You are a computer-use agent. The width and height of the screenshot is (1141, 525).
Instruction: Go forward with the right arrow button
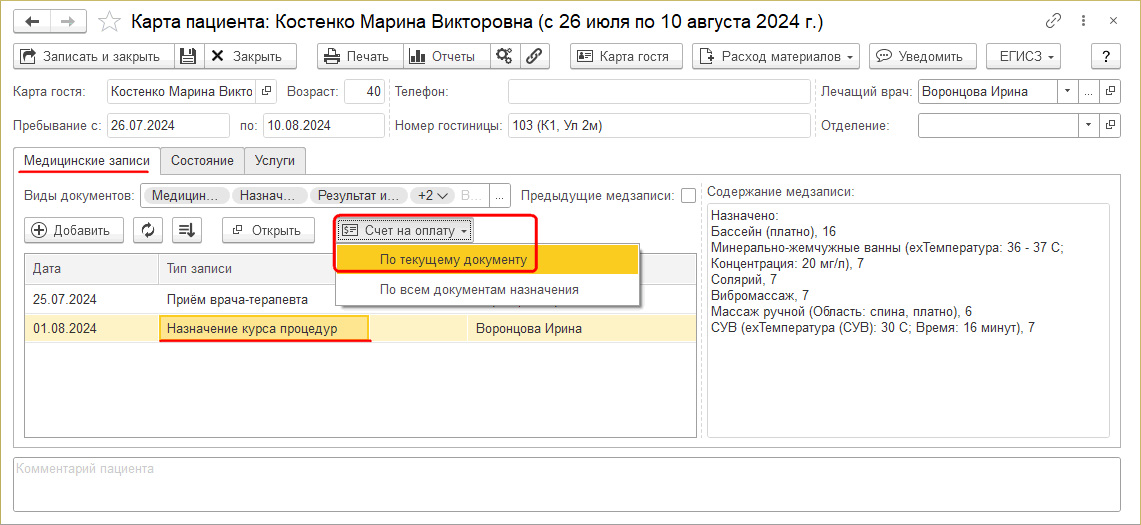67,22
